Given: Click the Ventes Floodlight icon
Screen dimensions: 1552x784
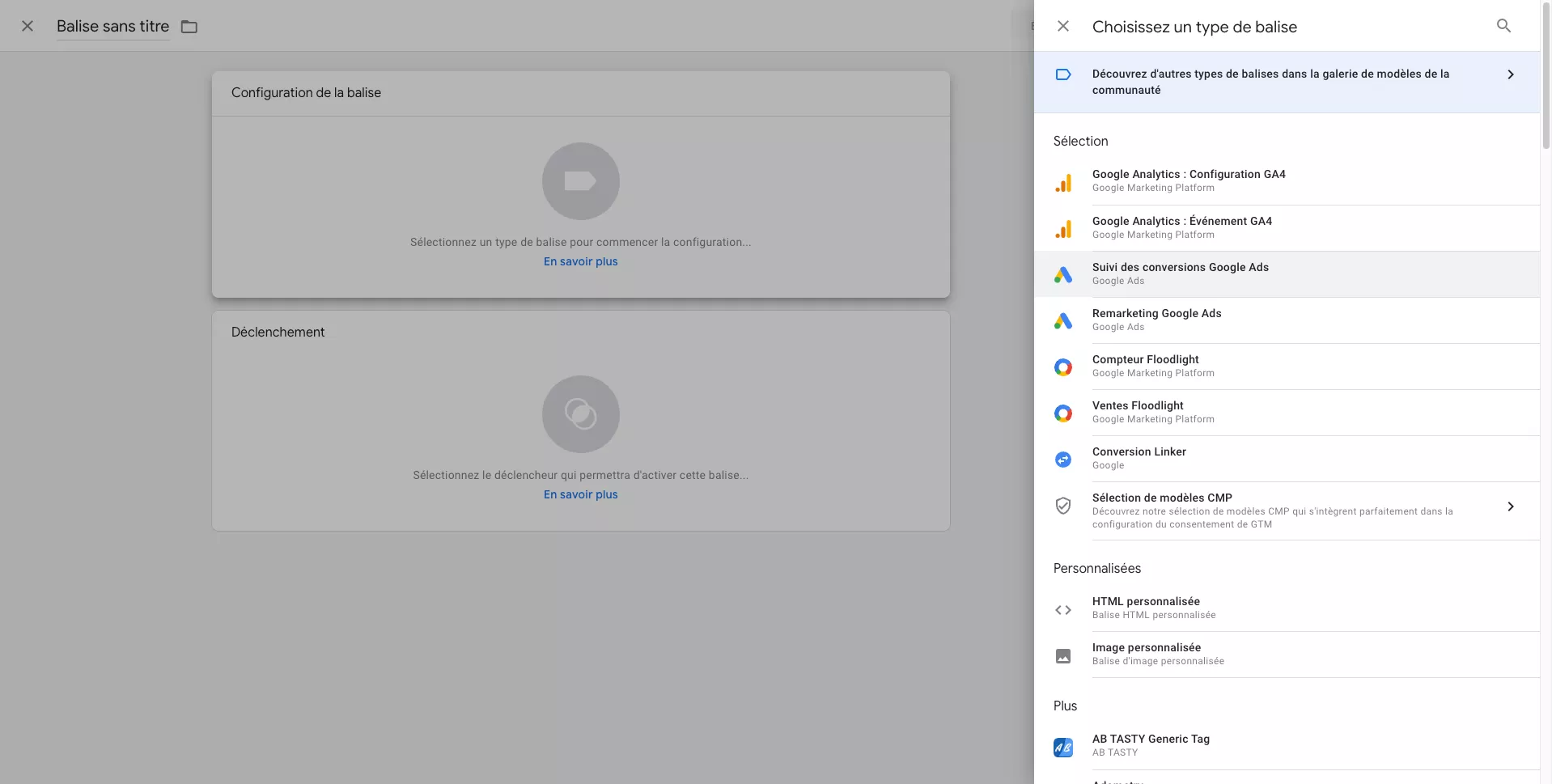Looking at the screenshot, I should tap(1064, 413).
